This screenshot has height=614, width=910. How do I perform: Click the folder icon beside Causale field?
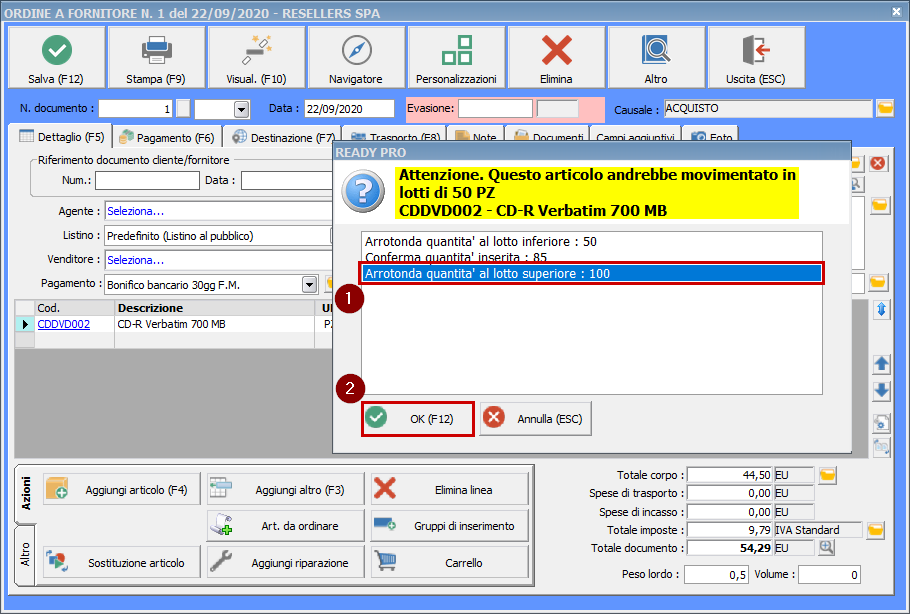click(884, 109)
